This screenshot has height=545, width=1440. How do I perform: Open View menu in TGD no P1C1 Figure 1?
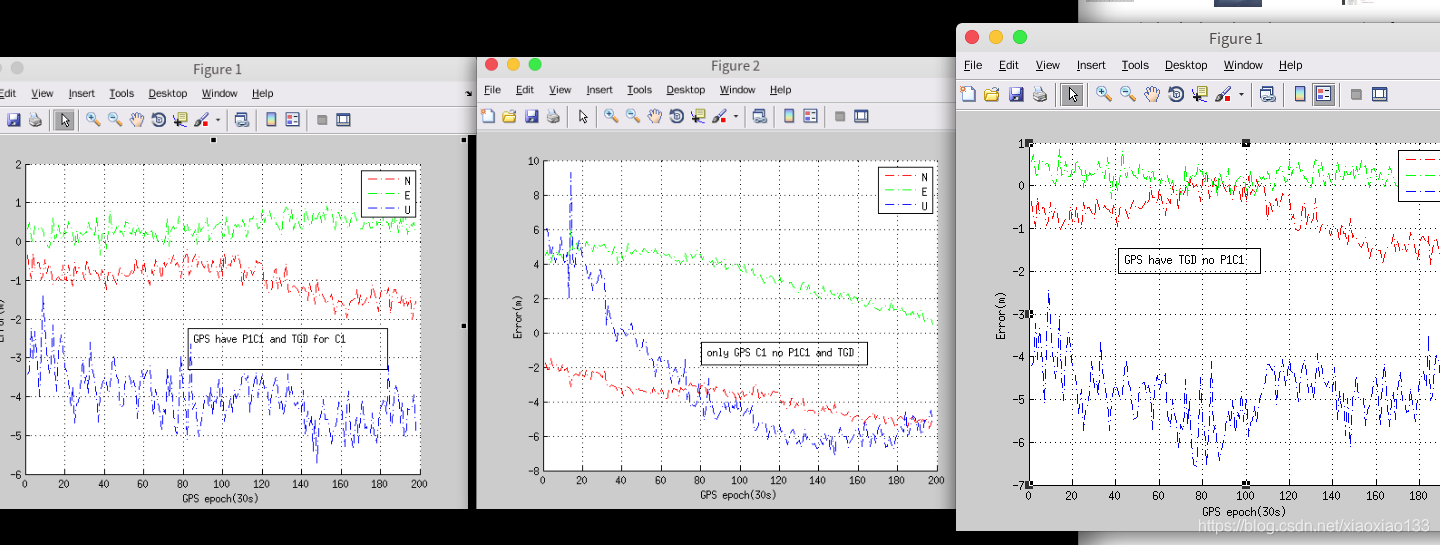pyautogui.click(x=1047, y=65)
